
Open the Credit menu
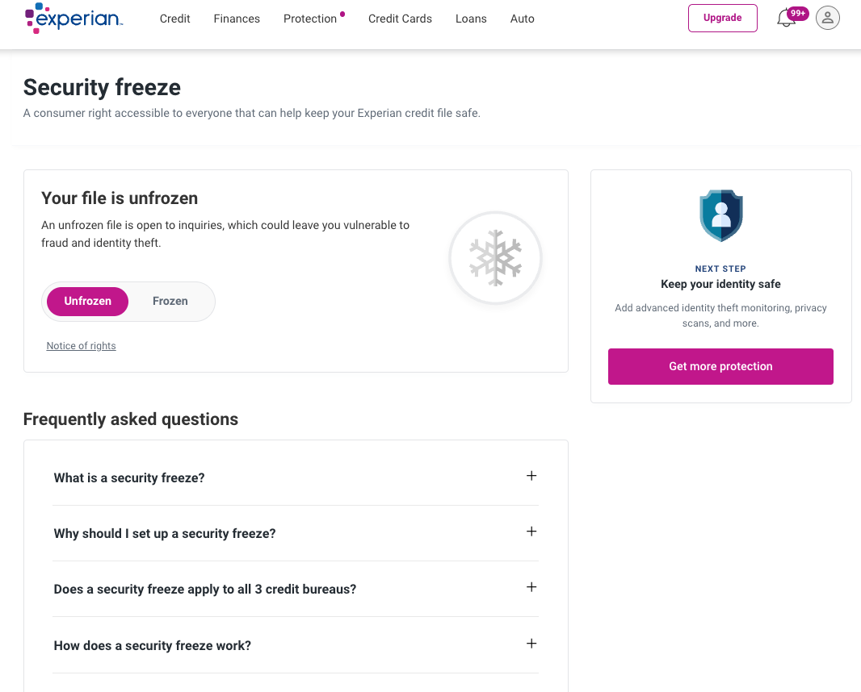[x=175, y=19]
